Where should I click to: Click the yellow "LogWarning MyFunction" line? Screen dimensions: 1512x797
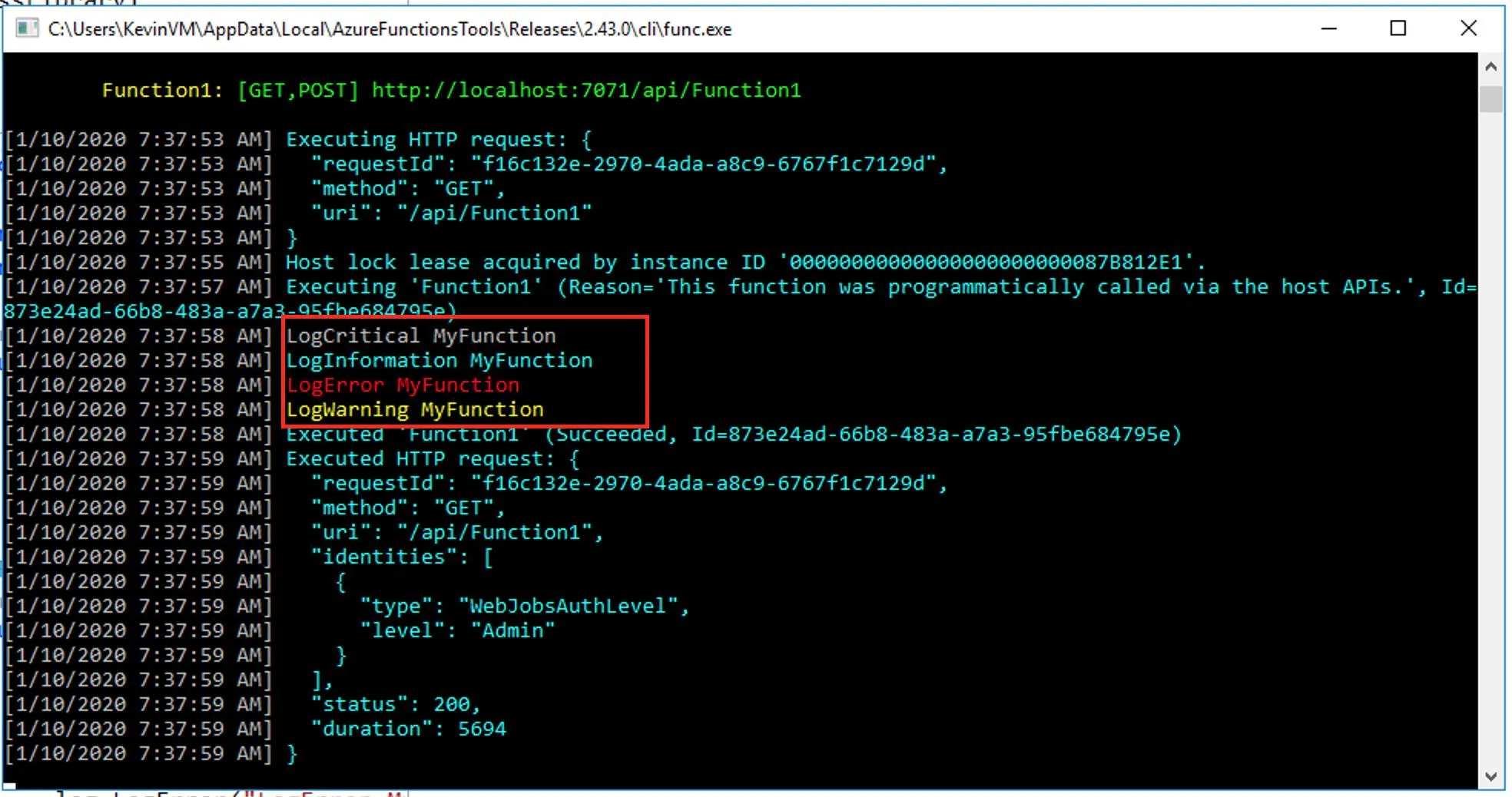[415, 410]
